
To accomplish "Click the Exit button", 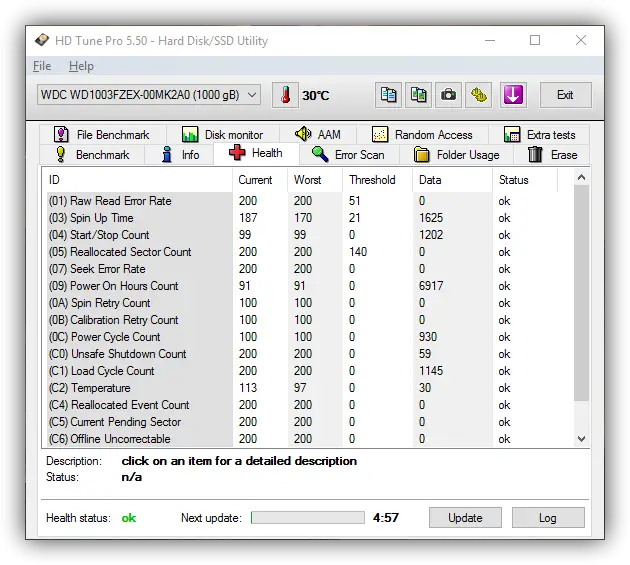I will point(565,95).
